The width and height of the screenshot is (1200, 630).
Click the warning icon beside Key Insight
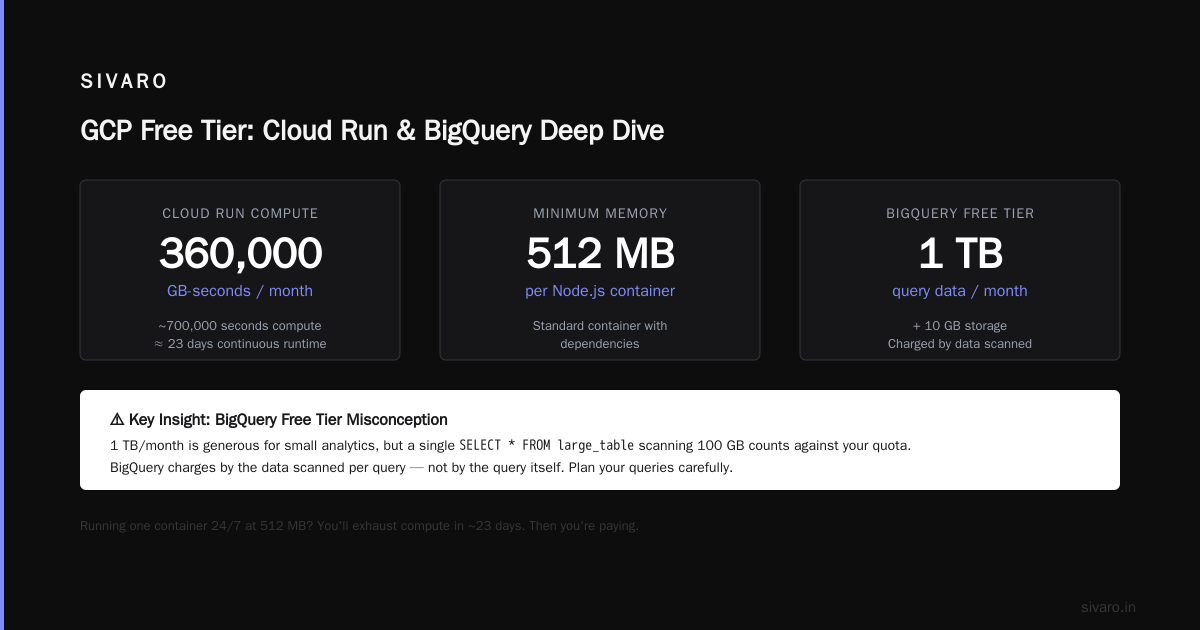pyautogui.click(x=117, y=420)
